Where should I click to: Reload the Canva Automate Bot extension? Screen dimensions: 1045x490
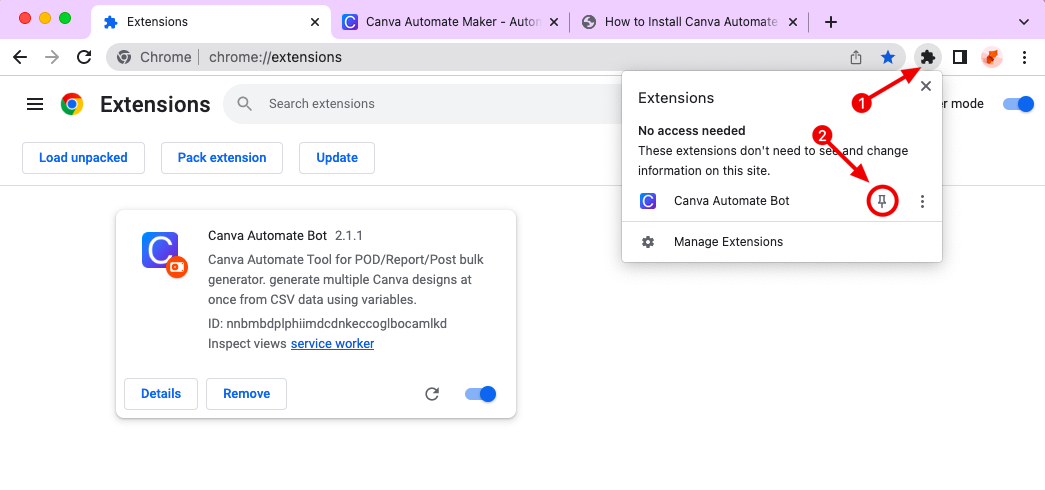click(432, 394)
